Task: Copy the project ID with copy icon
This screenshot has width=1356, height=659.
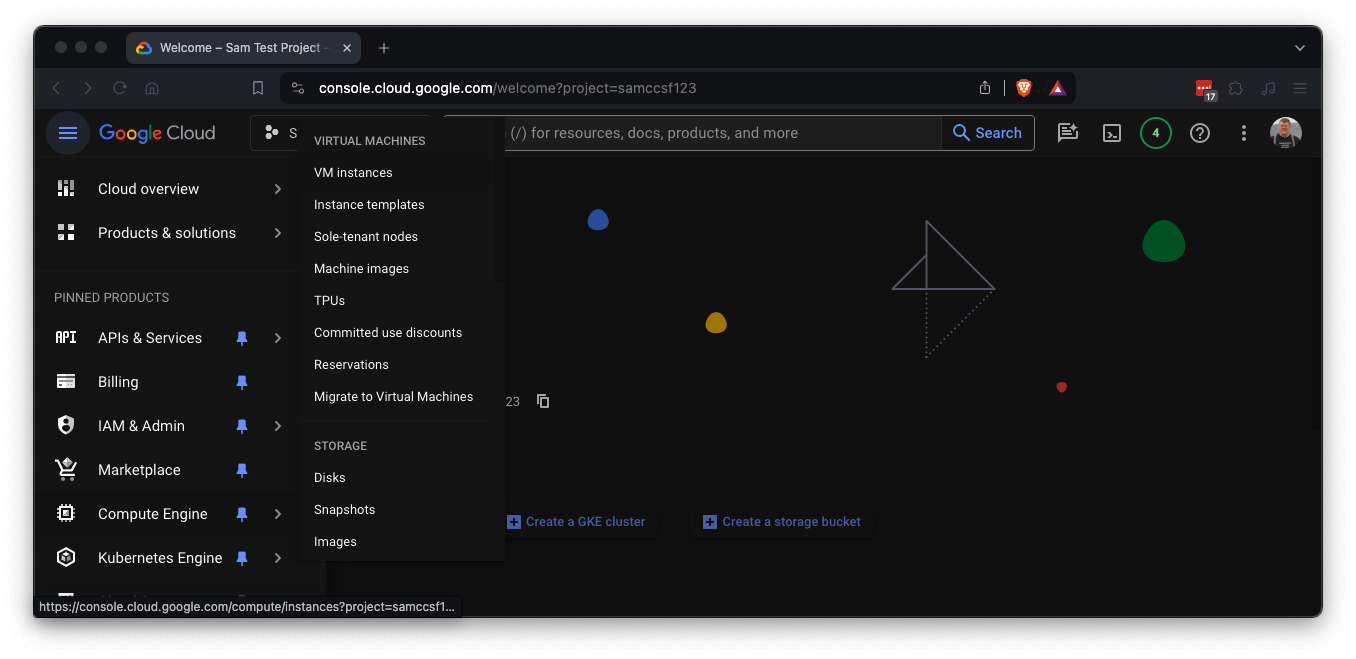Action: coord(543,401)
